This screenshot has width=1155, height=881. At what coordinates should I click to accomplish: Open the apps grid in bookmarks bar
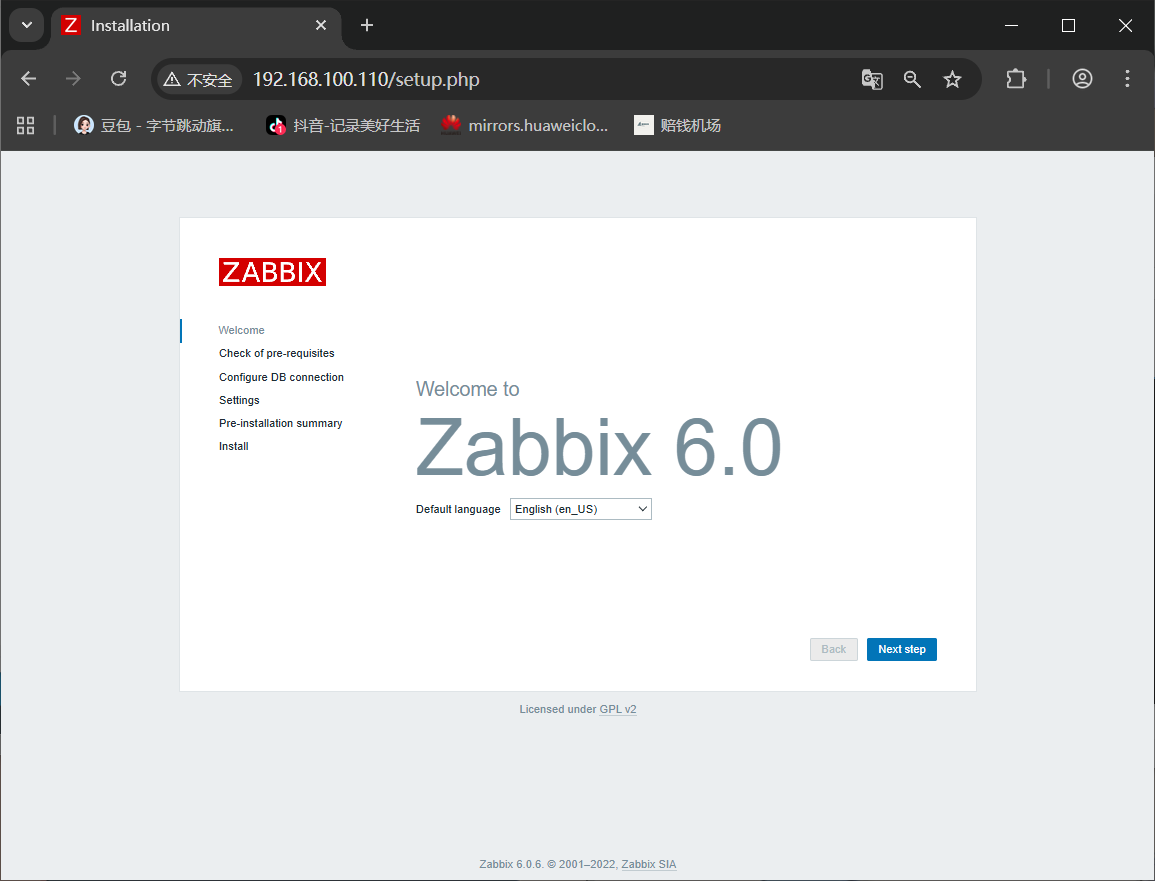26,126
